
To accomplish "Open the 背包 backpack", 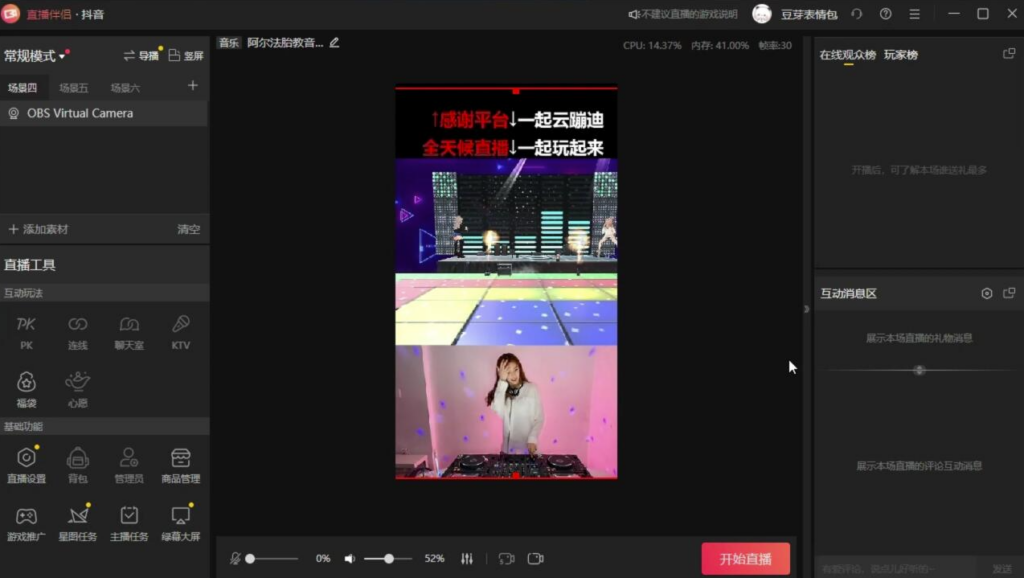I will pyautogui.click(x=78, y=465).
